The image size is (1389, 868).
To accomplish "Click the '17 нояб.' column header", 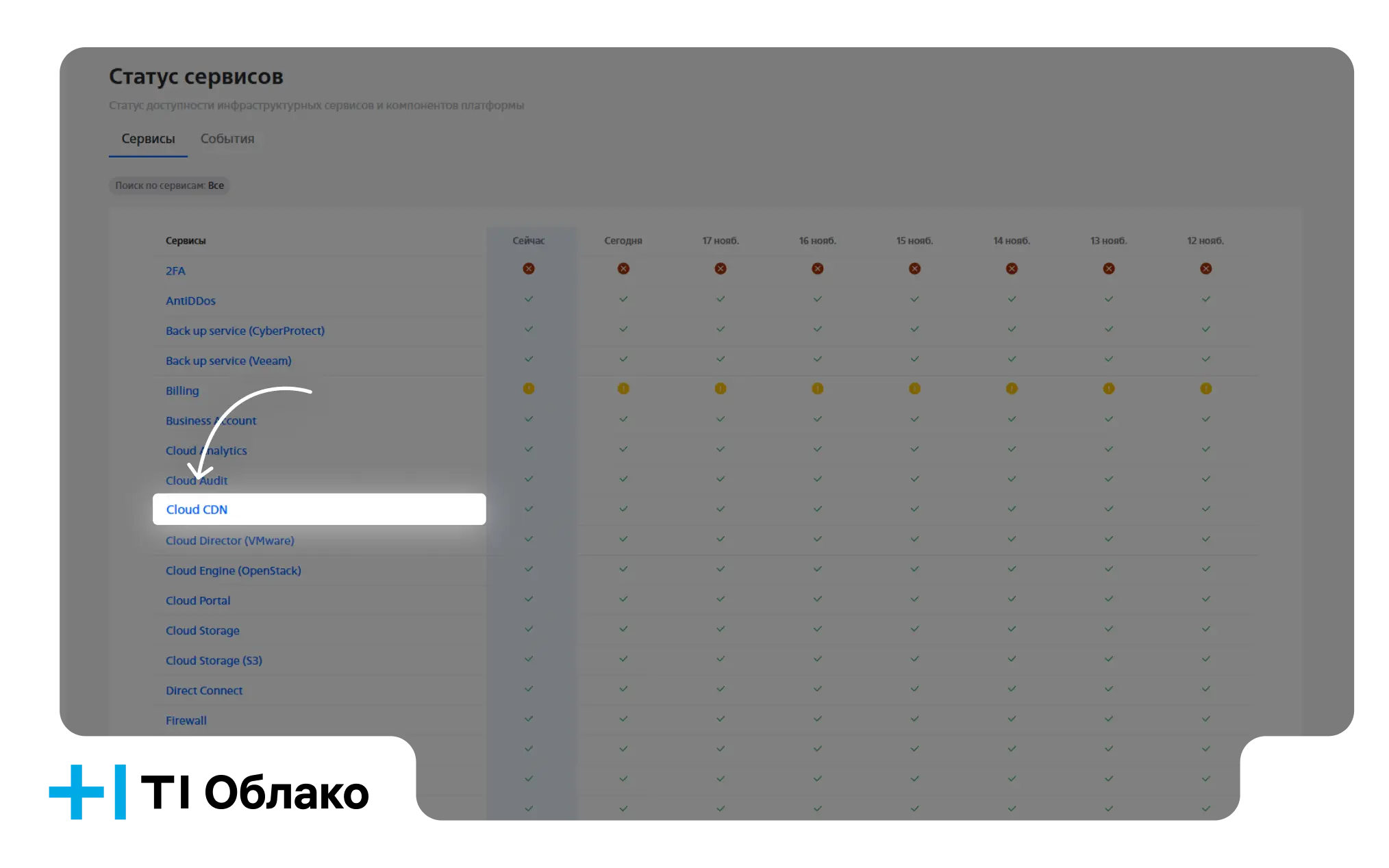I will pos(721,241).
